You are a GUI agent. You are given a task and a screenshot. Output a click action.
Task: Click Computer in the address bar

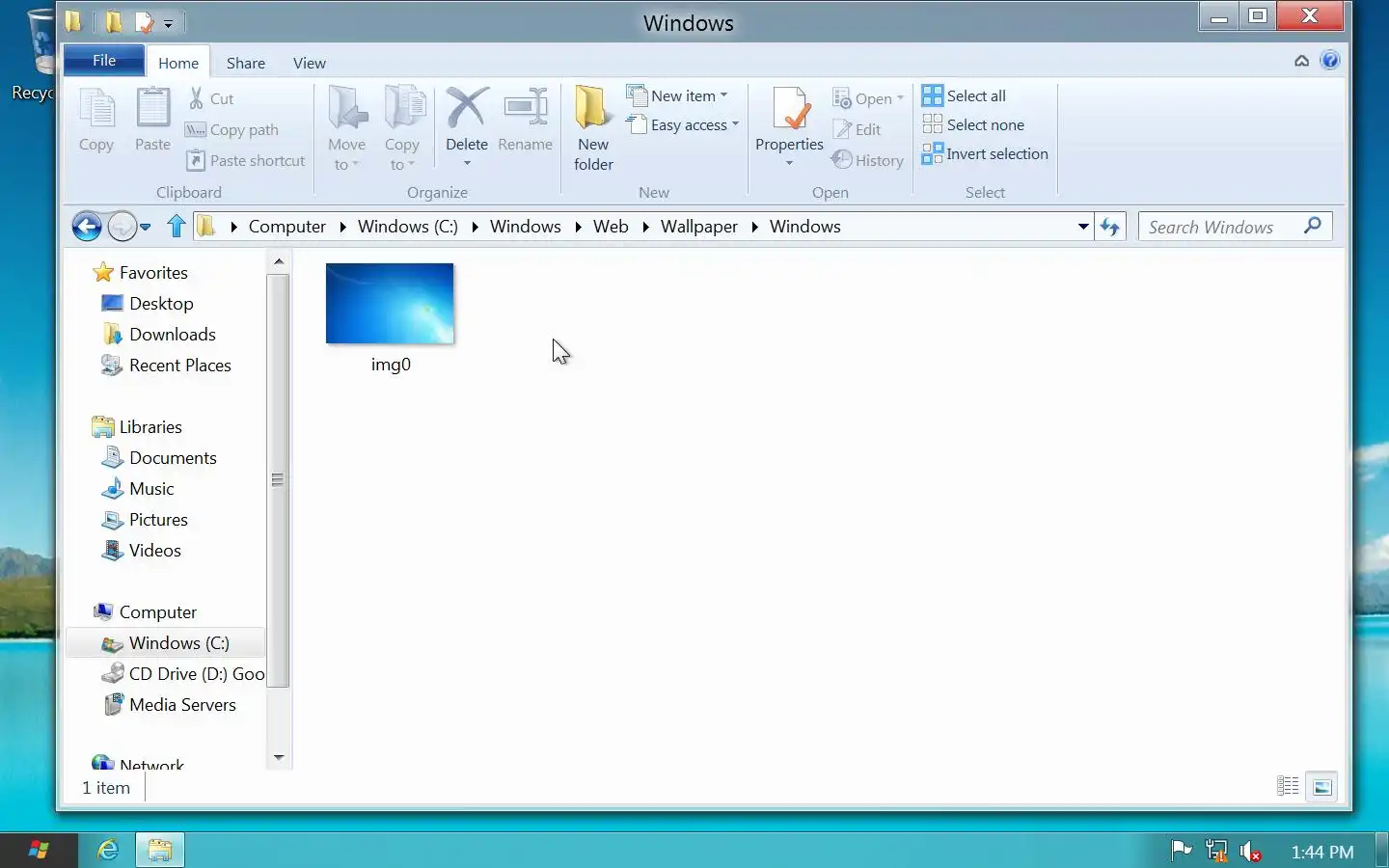click(x=287, y=227)
